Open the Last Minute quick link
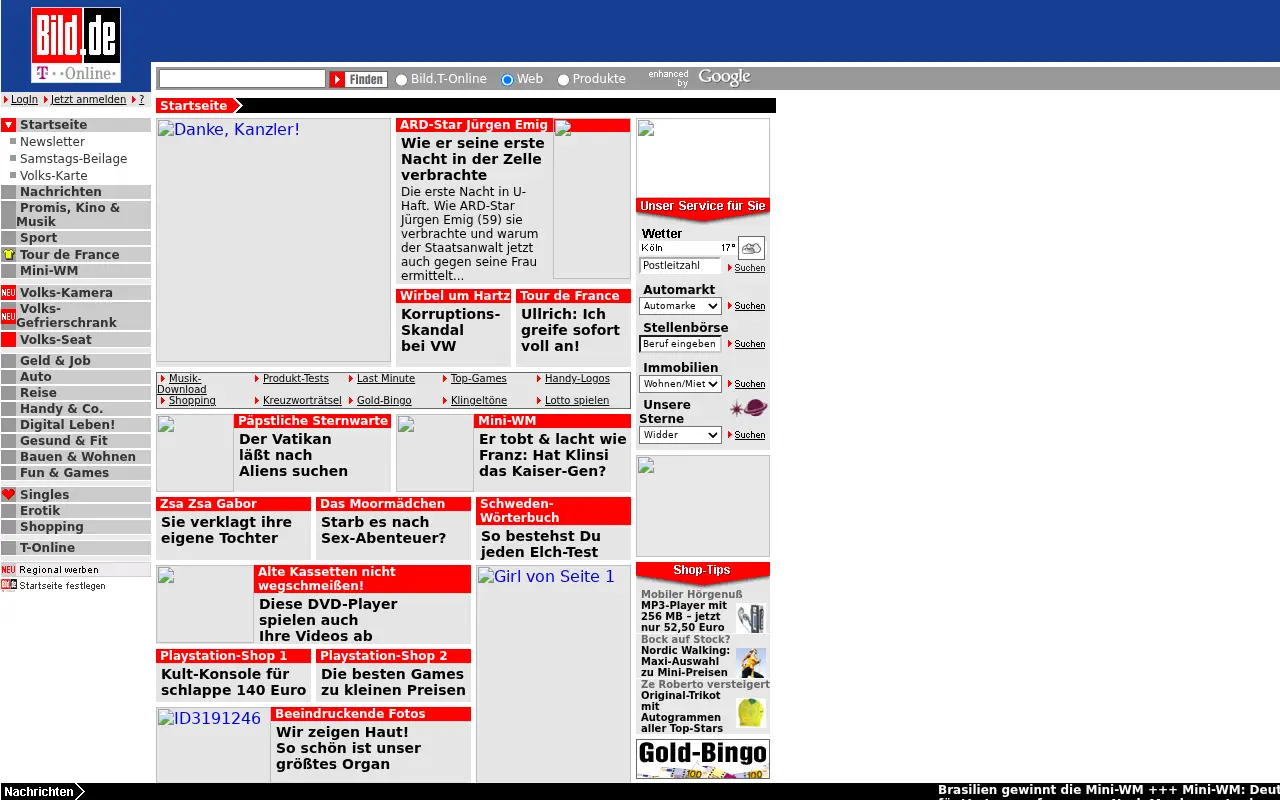The width and height of the screenshot is (1280, 800). pyautogui.click(x=386, y=379)
